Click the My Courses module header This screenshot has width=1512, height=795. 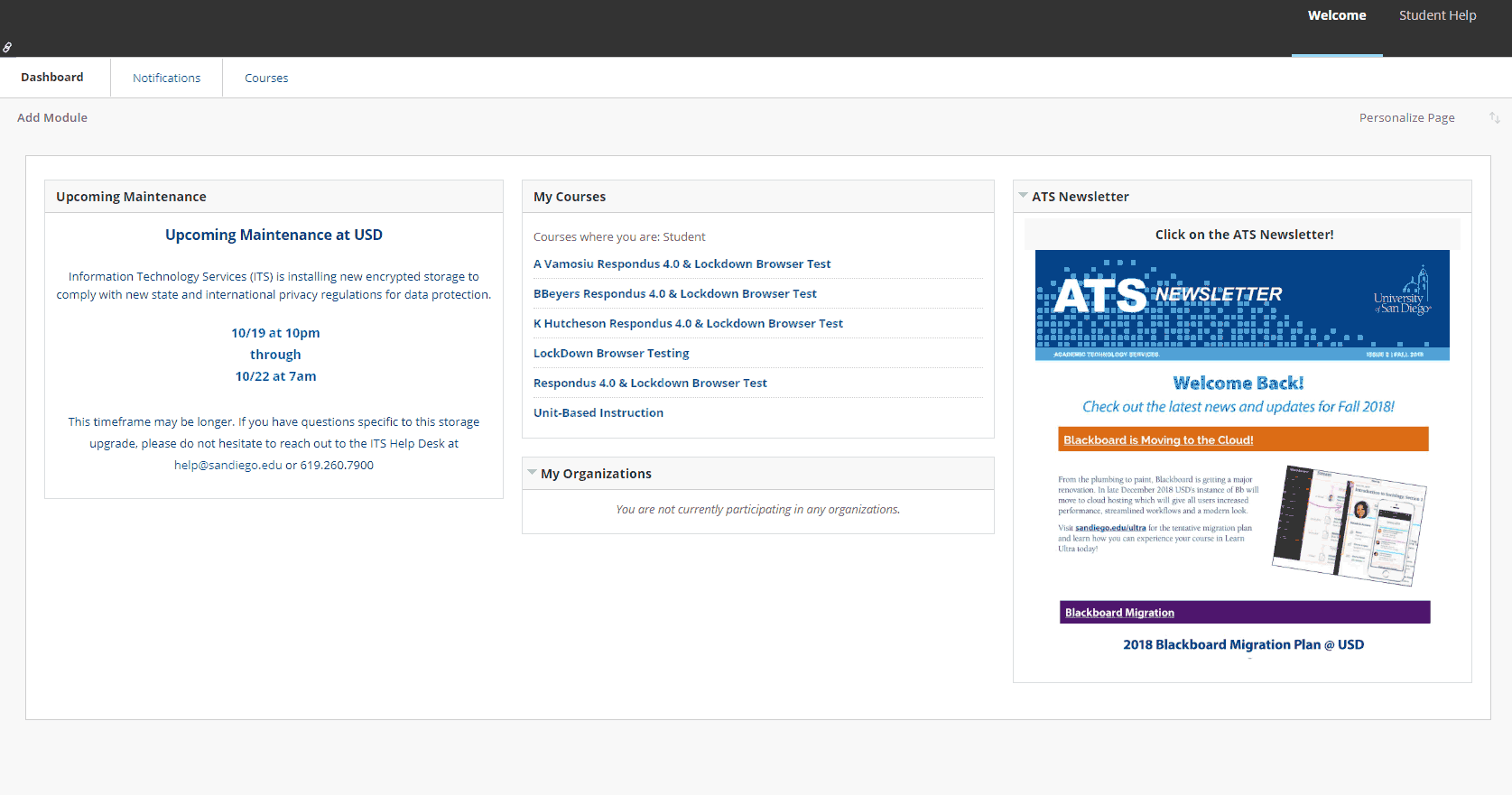(x=758, y=197)
